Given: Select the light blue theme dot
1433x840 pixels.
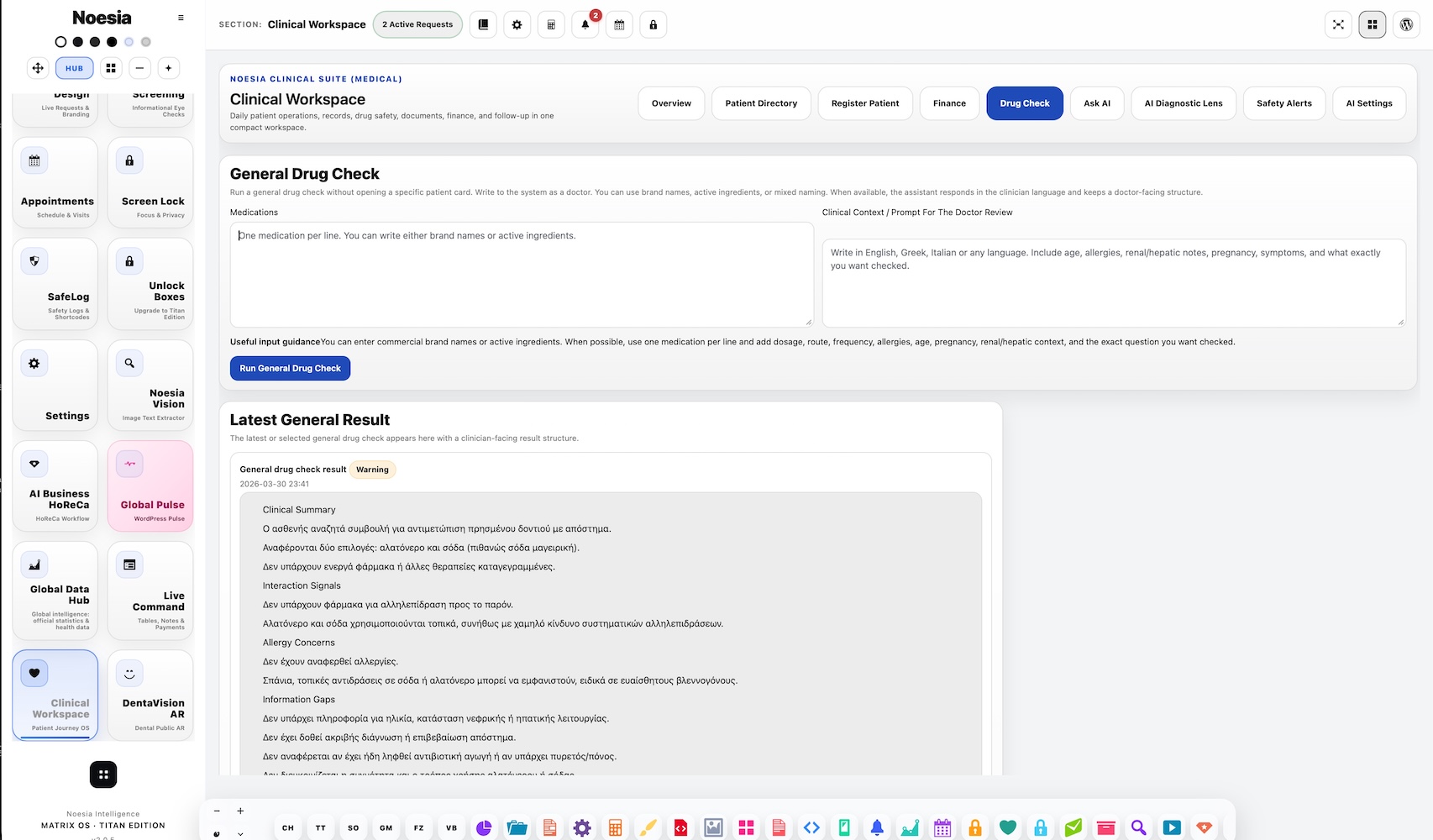Looking at the screenshot, I should coord(129,41).
